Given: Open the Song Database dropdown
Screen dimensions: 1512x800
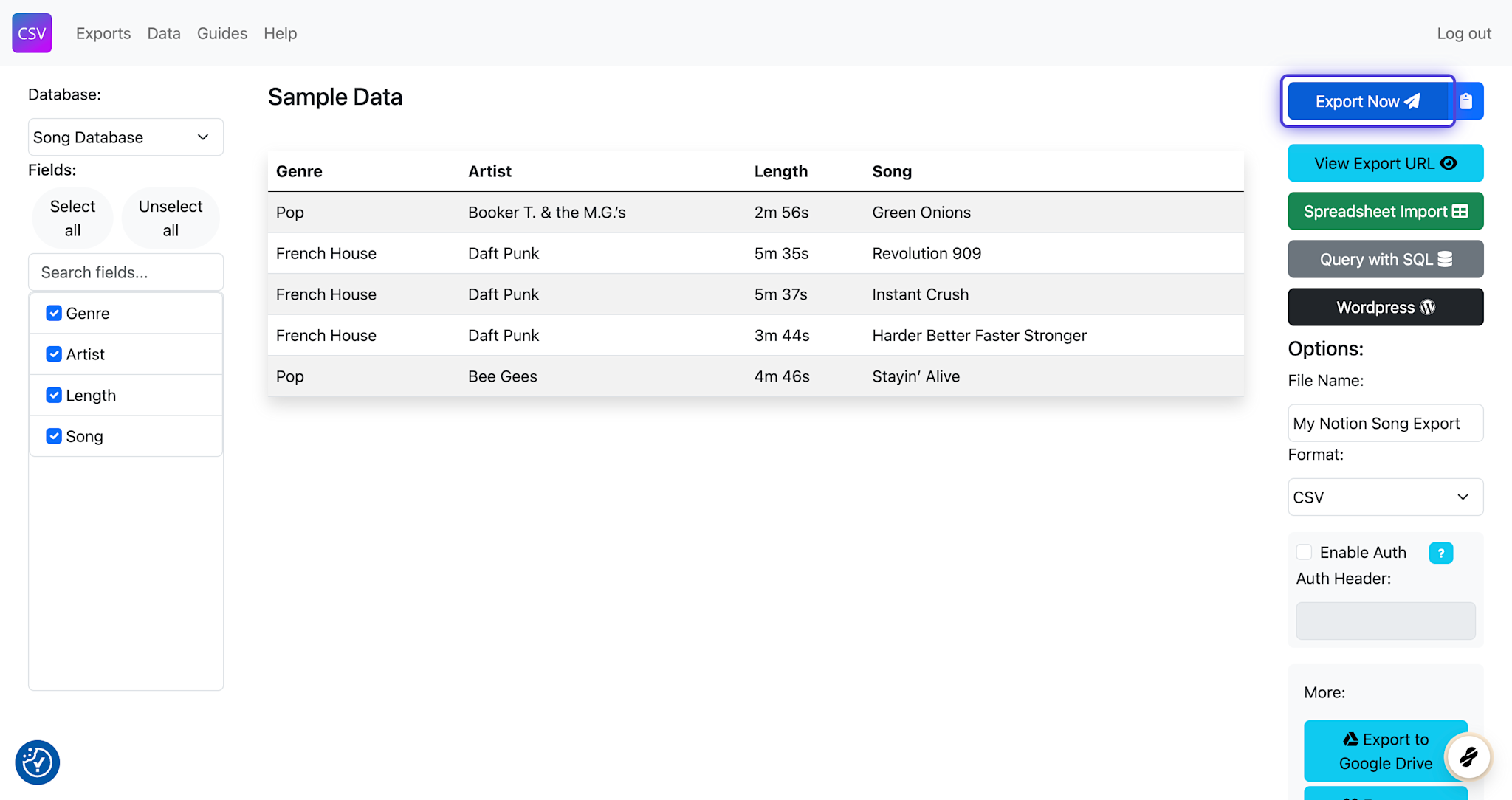Looking at the screenshot, I should 126,137.
